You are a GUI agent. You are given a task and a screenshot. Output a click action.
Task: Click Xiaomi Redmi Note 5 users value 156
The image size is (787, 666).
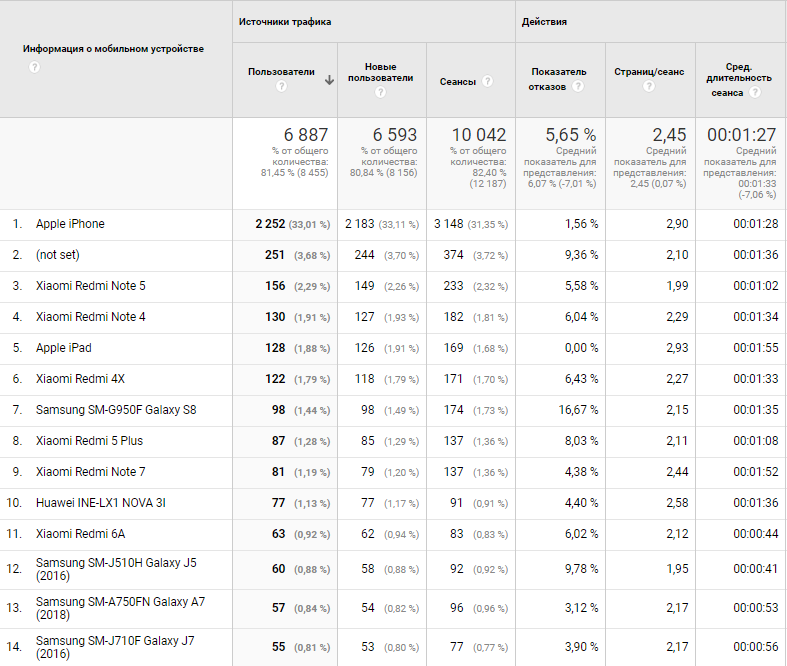[275, 286]
